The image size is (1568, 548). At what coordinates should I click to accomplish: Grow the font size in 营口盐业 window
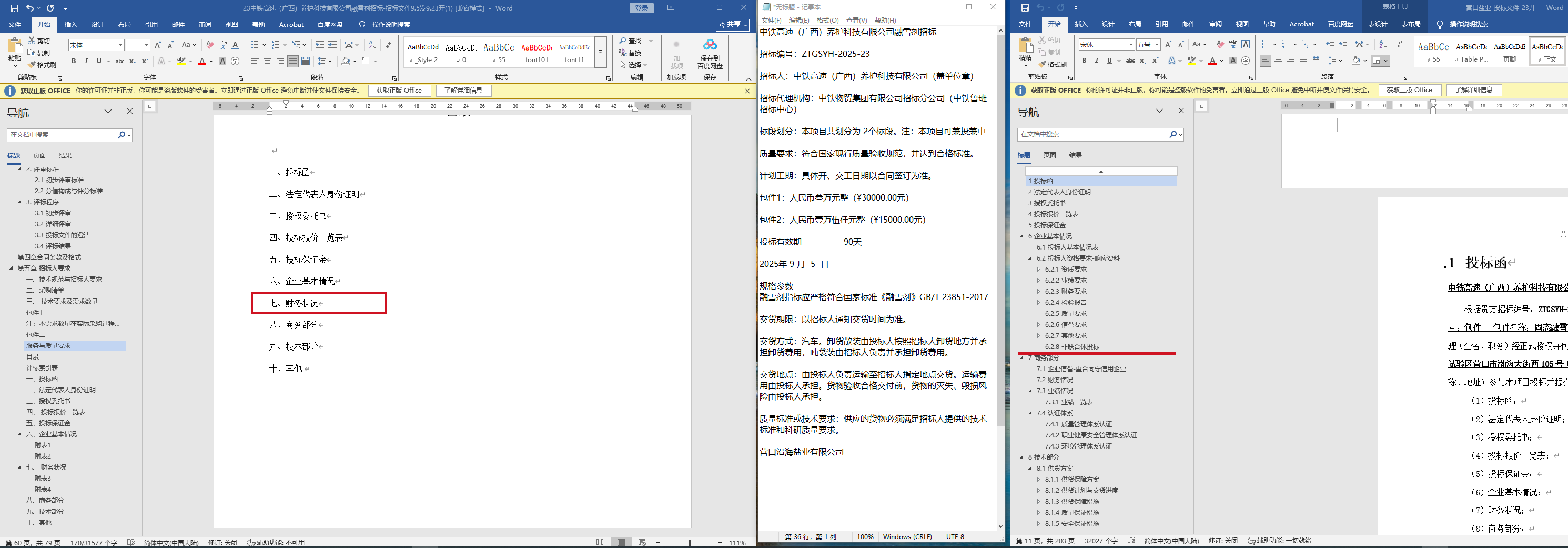[x=1168, y=44]
